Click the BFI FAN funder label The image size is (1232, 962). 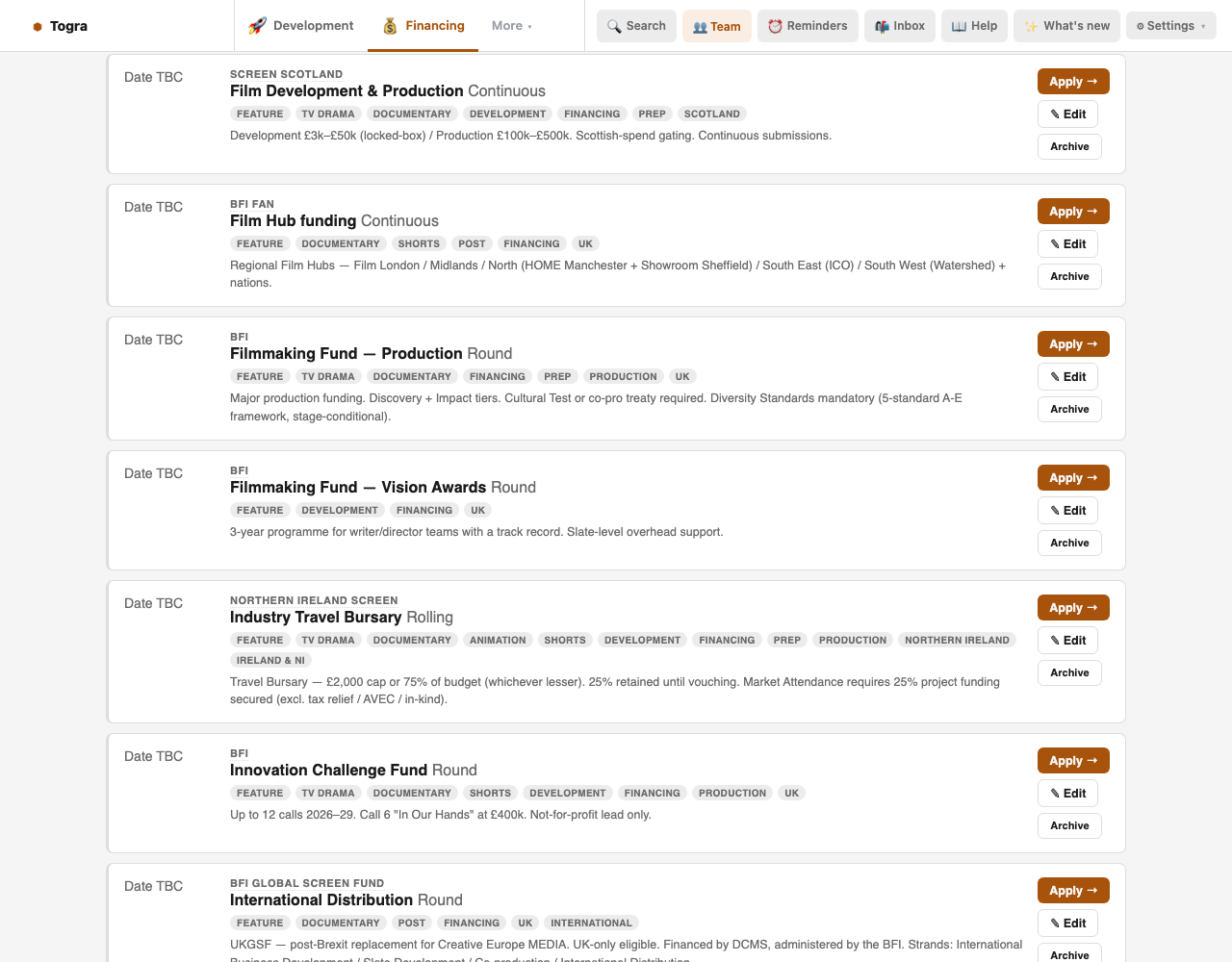point(252,204)
